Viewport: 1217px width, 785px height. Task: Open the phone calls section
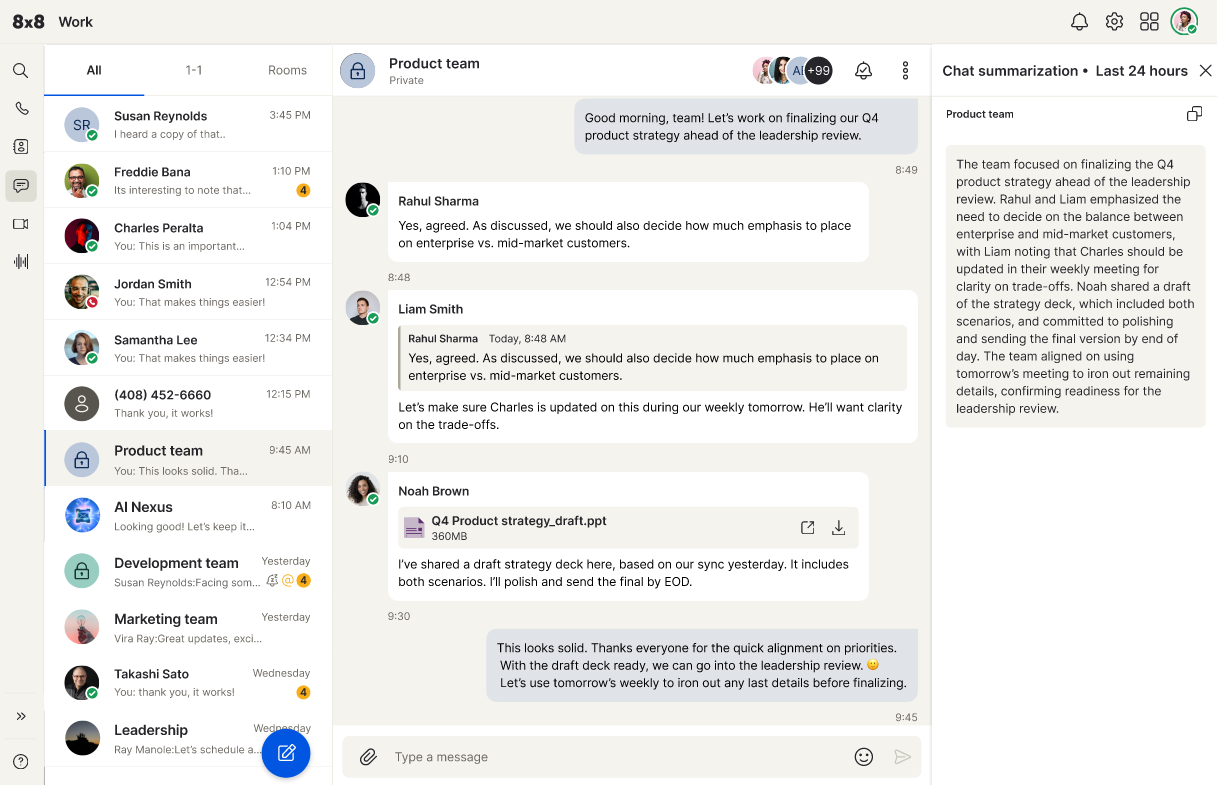coord(20,108)
